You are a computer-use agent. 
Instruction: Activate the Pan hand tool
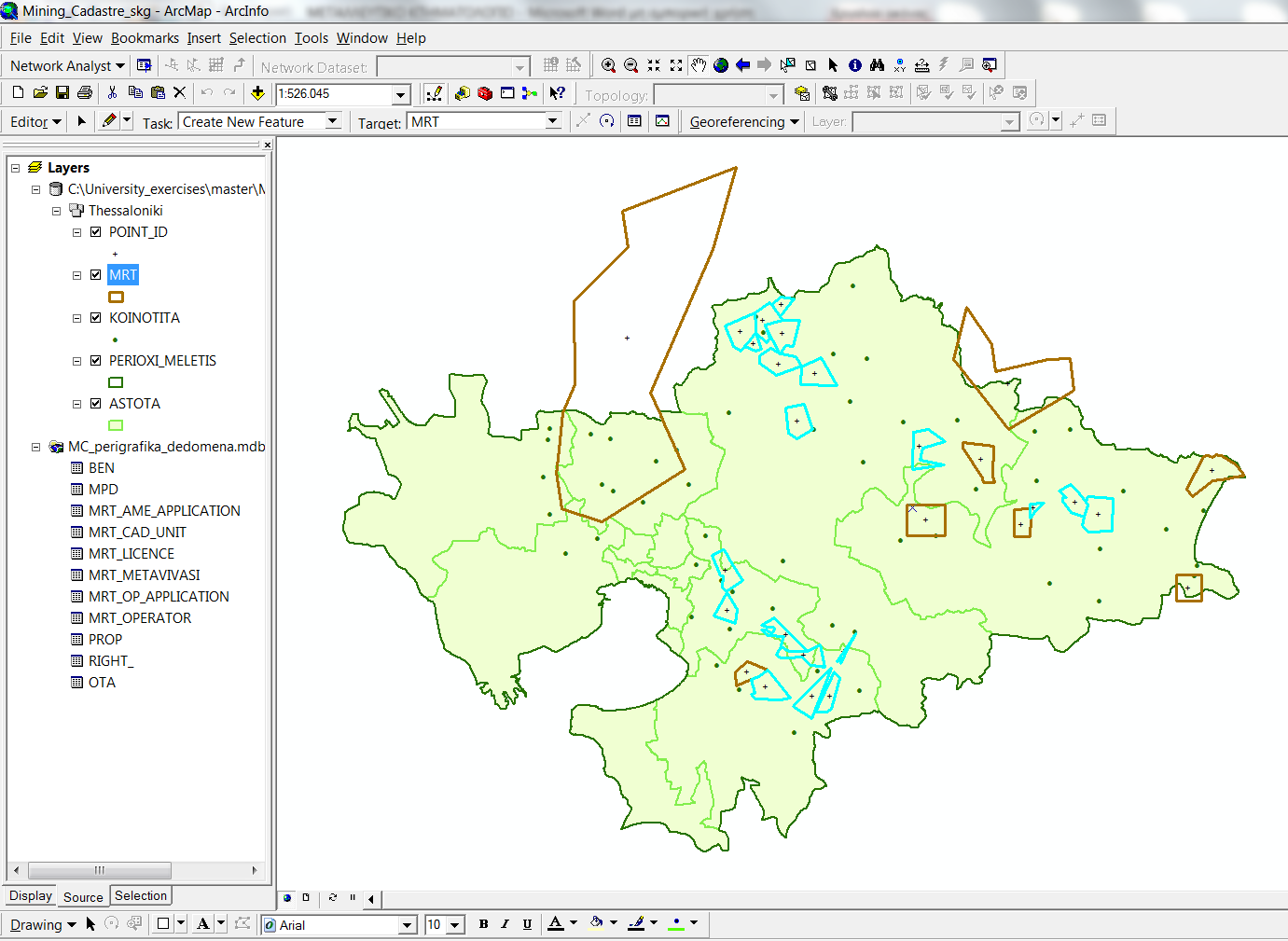pos(699,65)
